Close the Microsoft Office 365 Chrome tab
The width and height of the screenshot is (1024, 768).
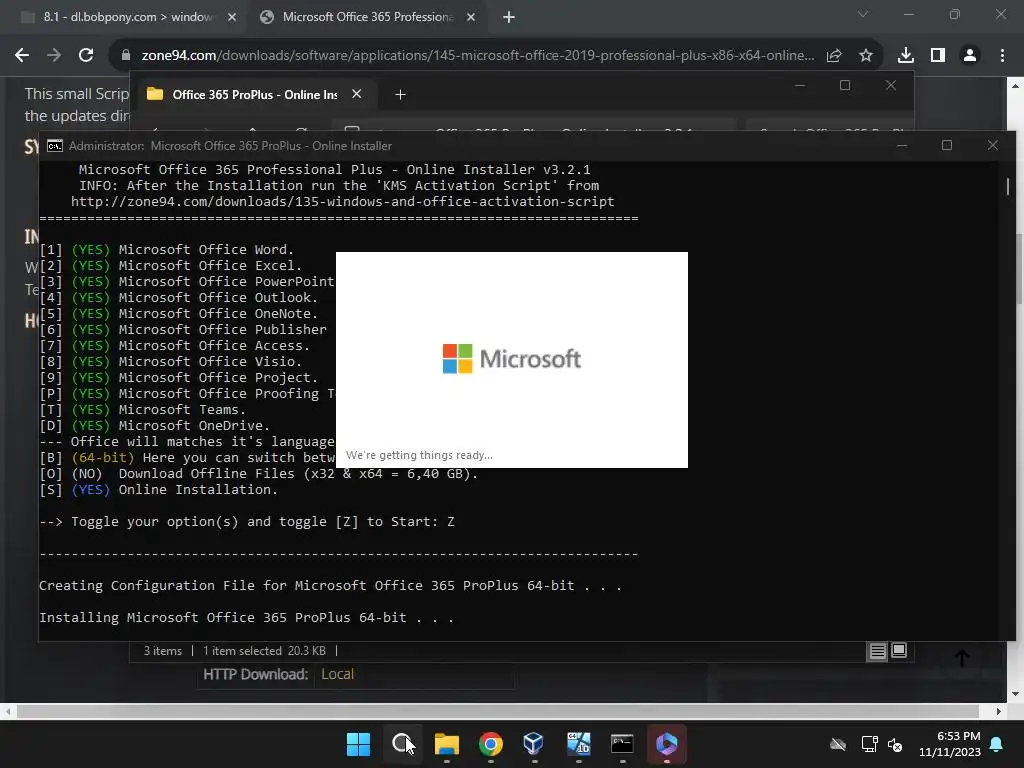click(x=471, y=17)
